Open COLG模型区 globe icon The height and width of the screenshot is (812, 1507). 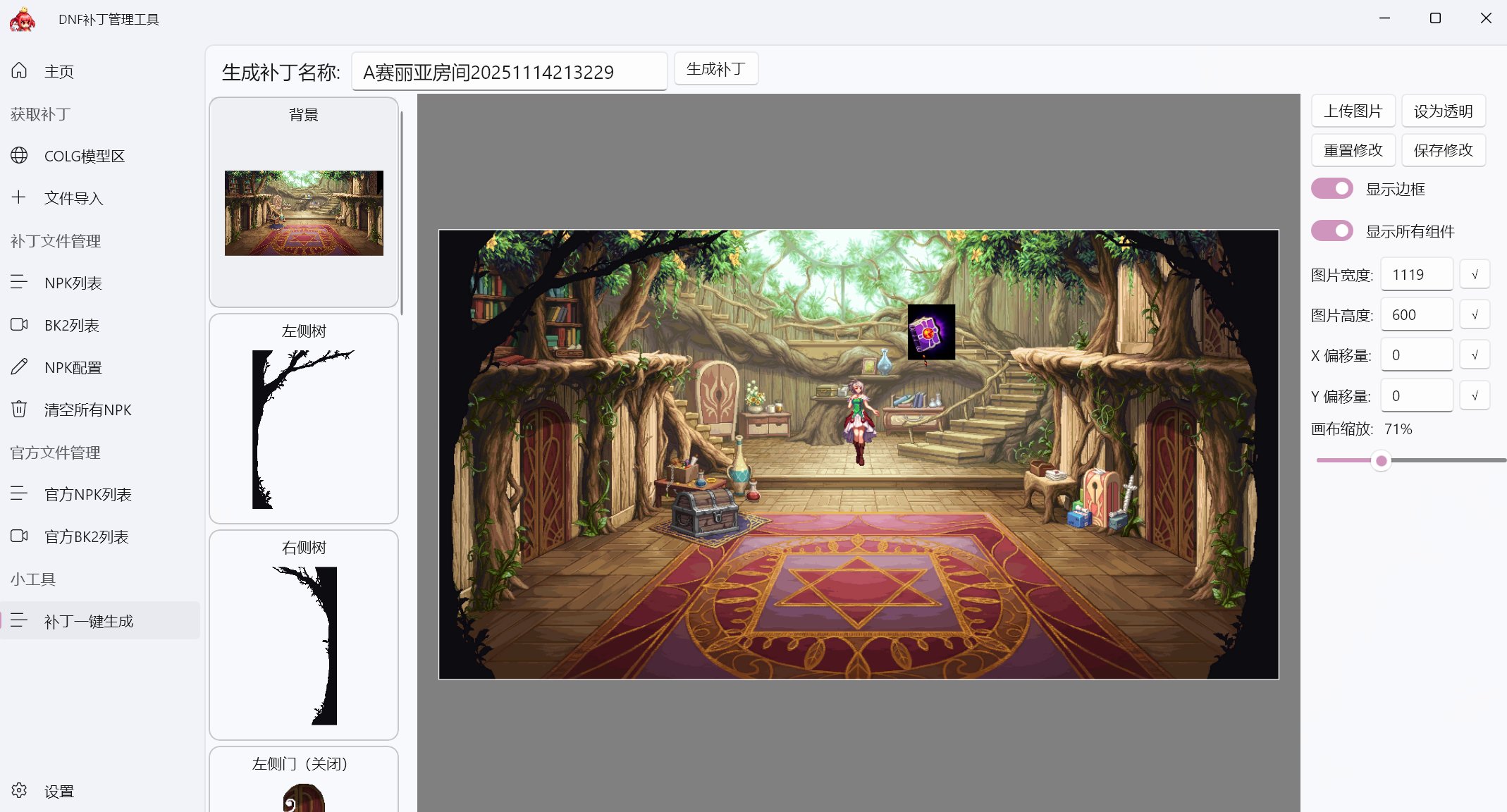(19, 155)
